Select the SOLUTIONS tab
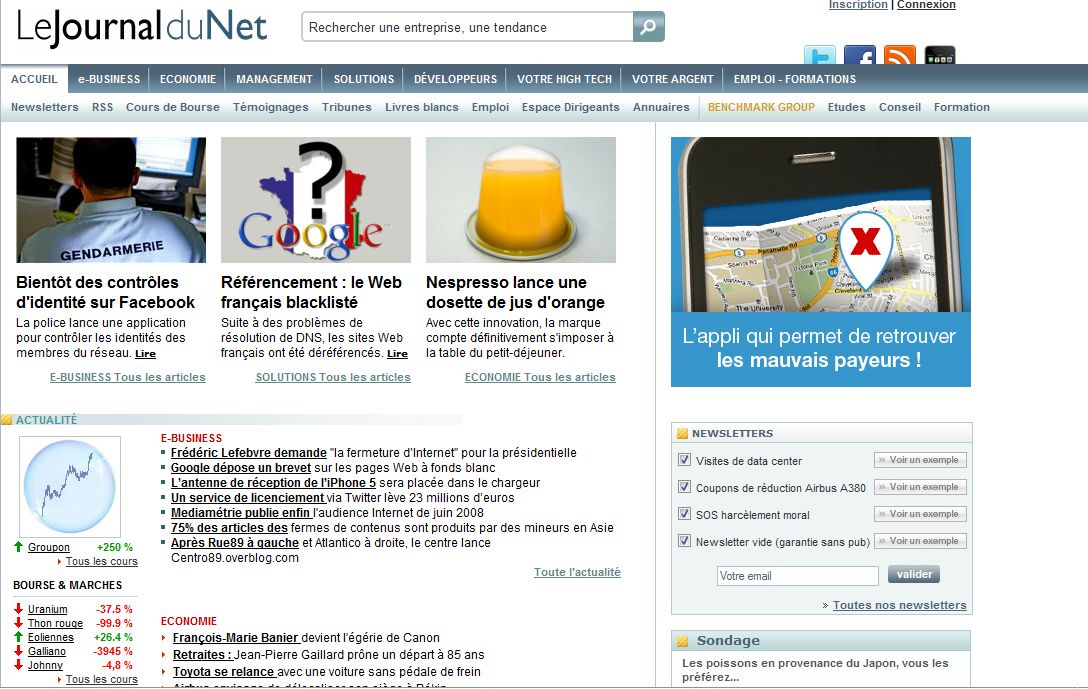 (364, 79)
